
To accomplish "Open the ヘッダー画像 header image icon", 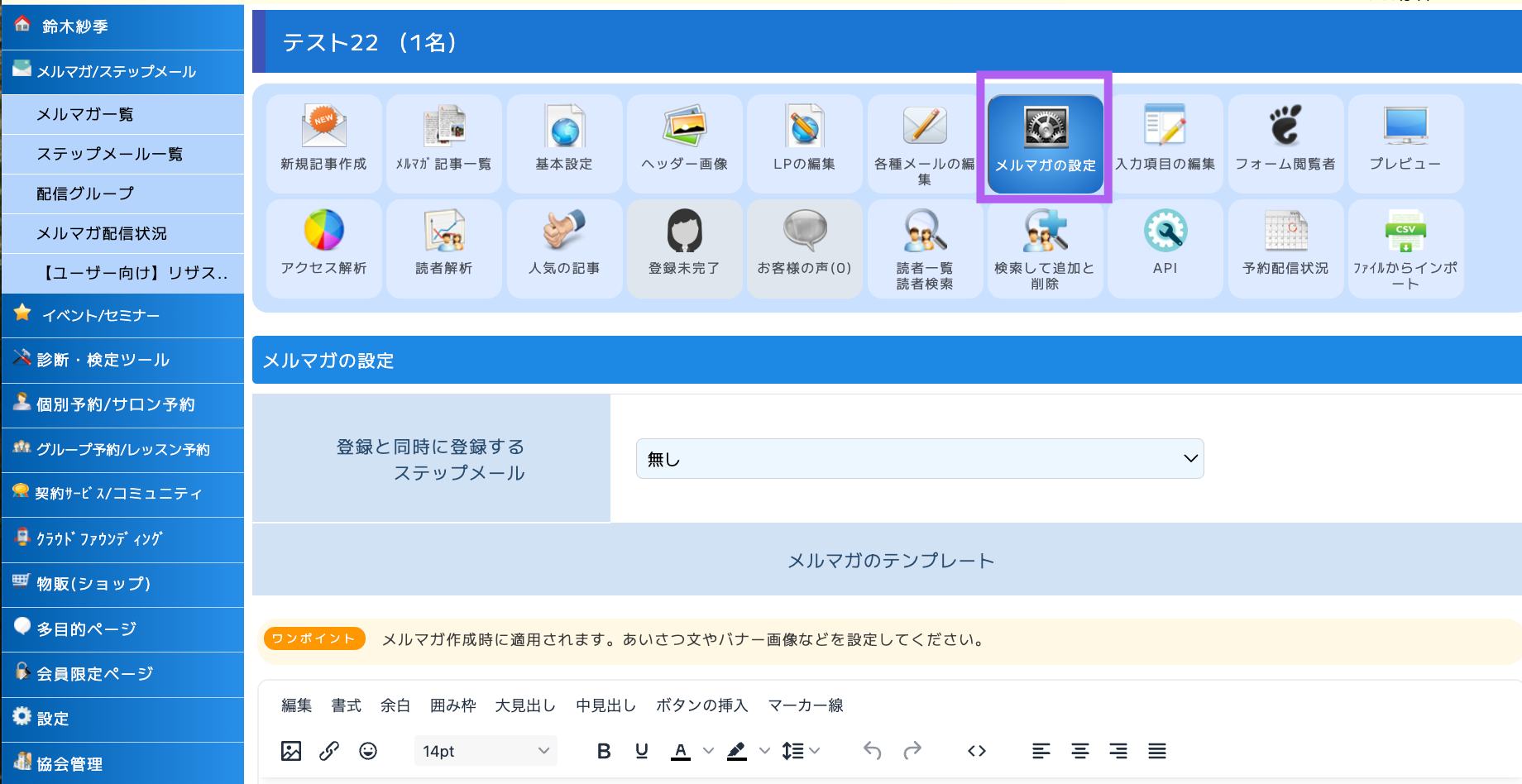I will pos(684,142).
